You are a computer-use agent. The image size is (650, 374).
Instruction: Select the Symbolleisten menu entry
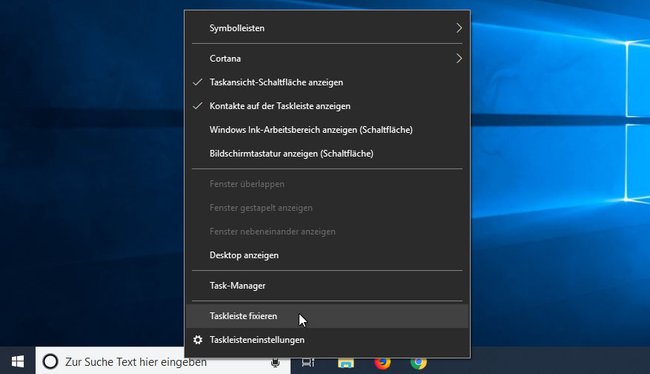tap(327, 28)
